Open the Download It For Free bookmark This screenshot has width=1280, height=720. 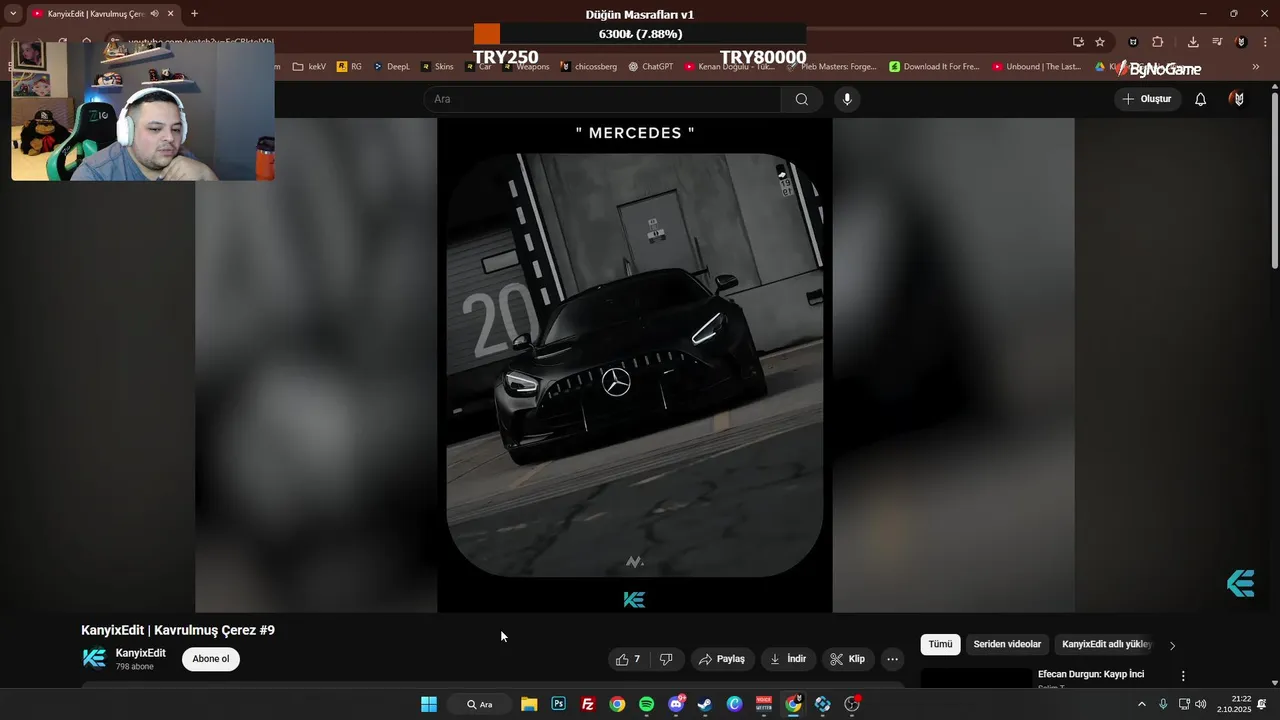coord(934,67)
